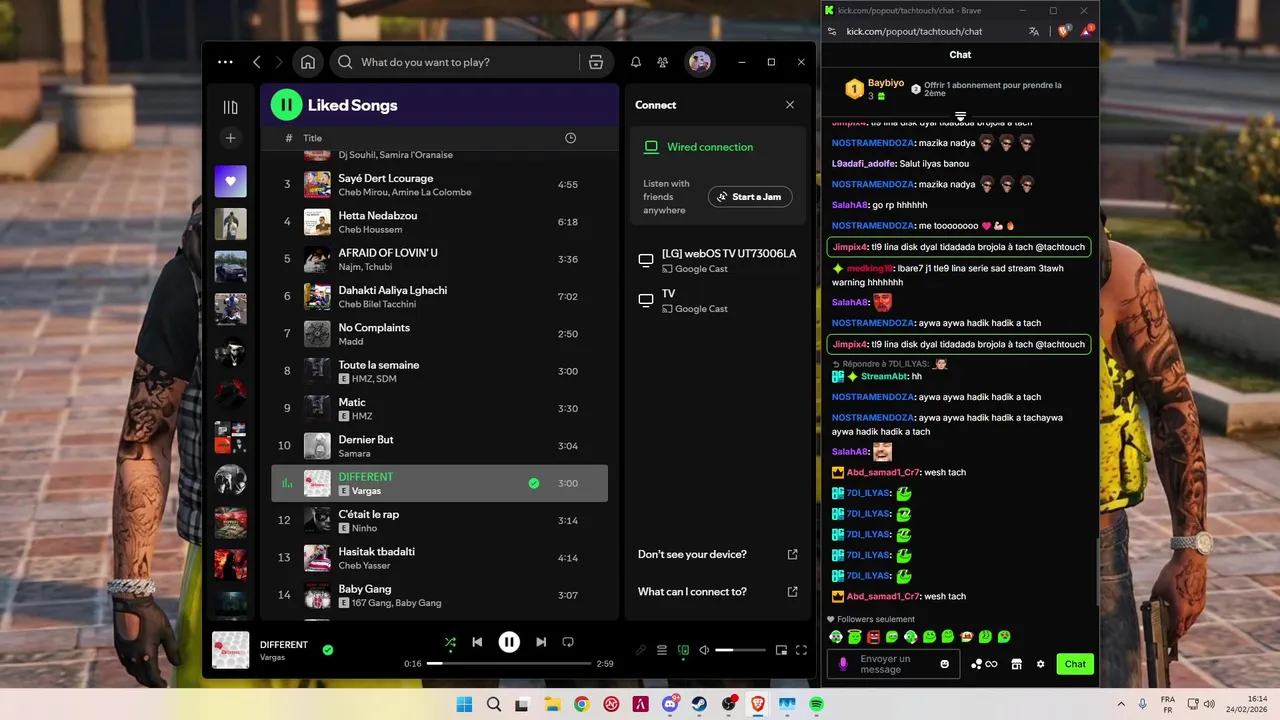Open Friend Activity icon

click(663, 62)
